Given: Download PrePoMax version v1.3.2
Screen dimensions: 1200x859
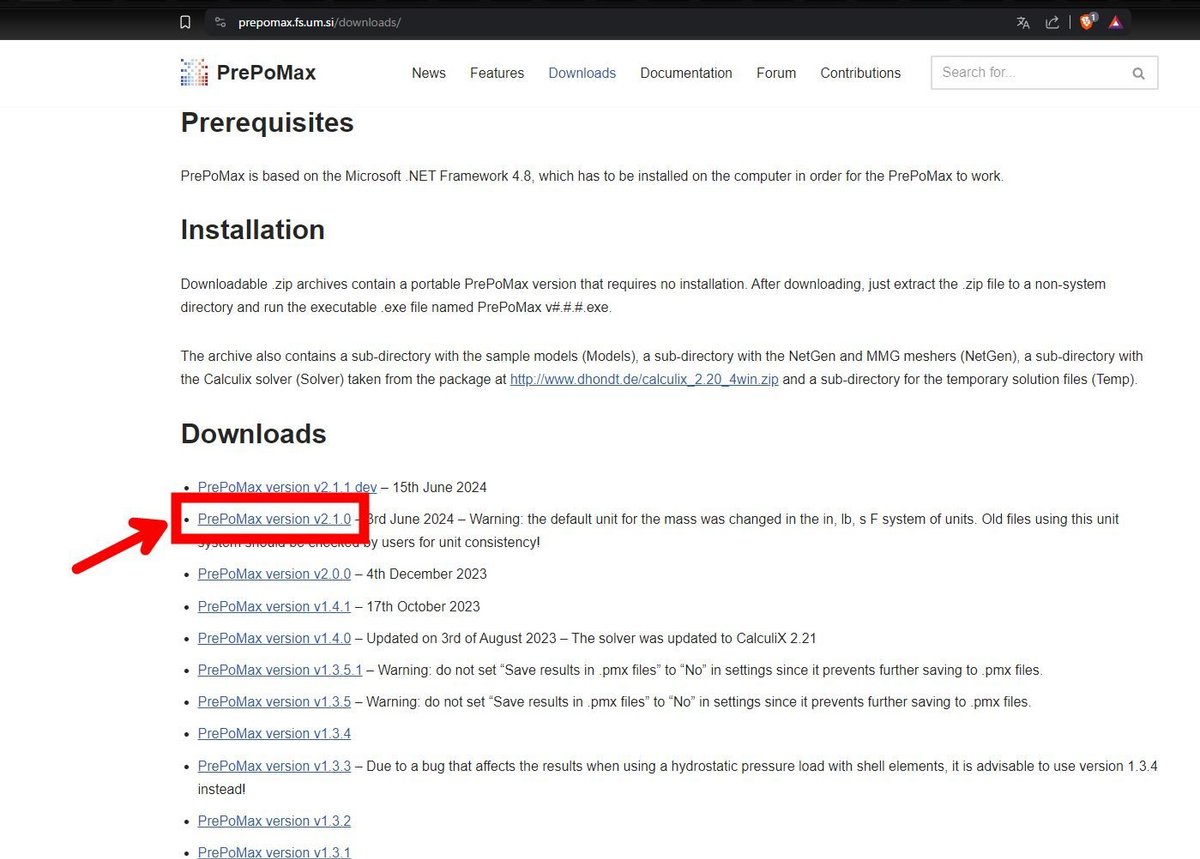Looking at the screenshot, I should tap(274, 821).
